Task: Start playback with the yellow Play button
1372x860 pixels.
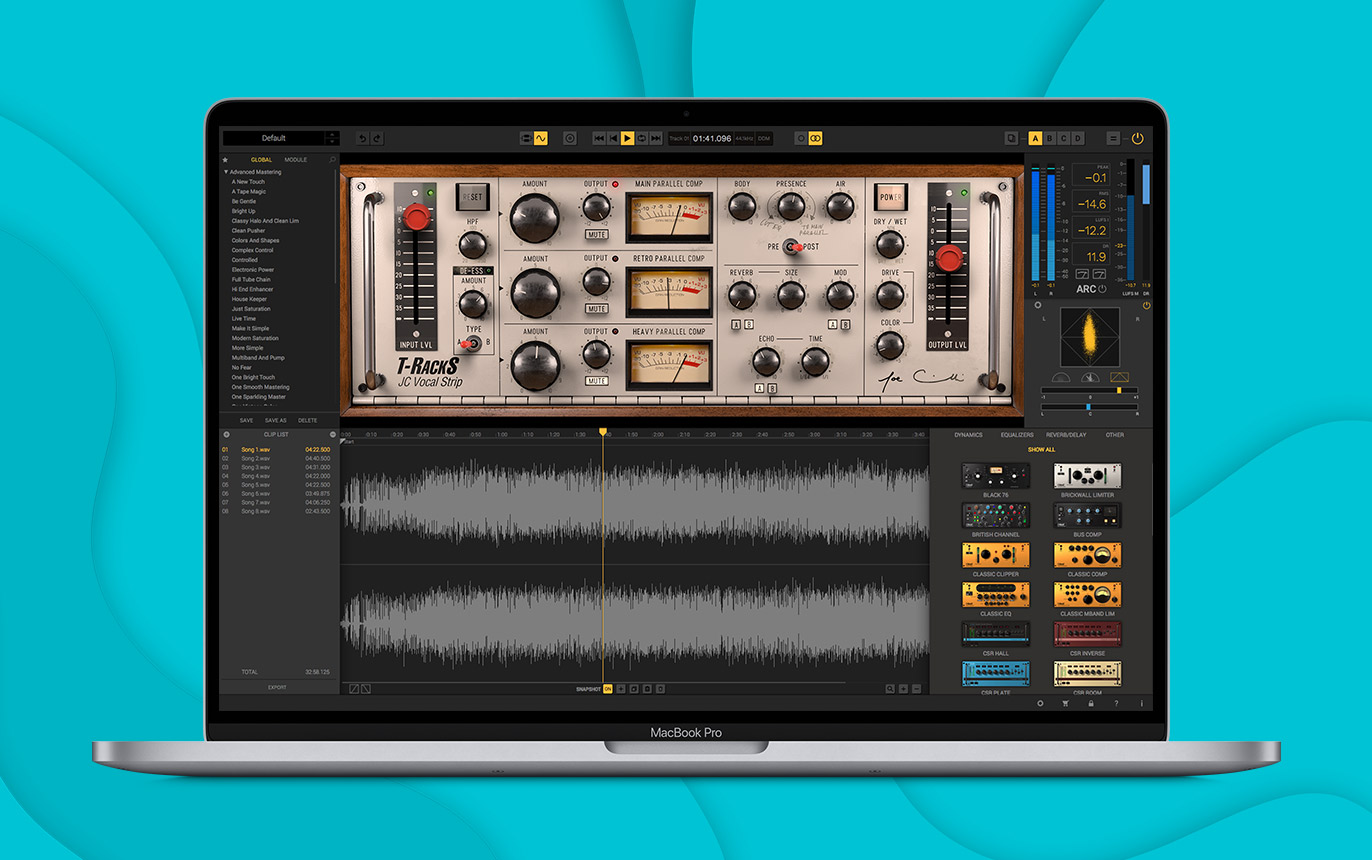Action: (627, 138)
